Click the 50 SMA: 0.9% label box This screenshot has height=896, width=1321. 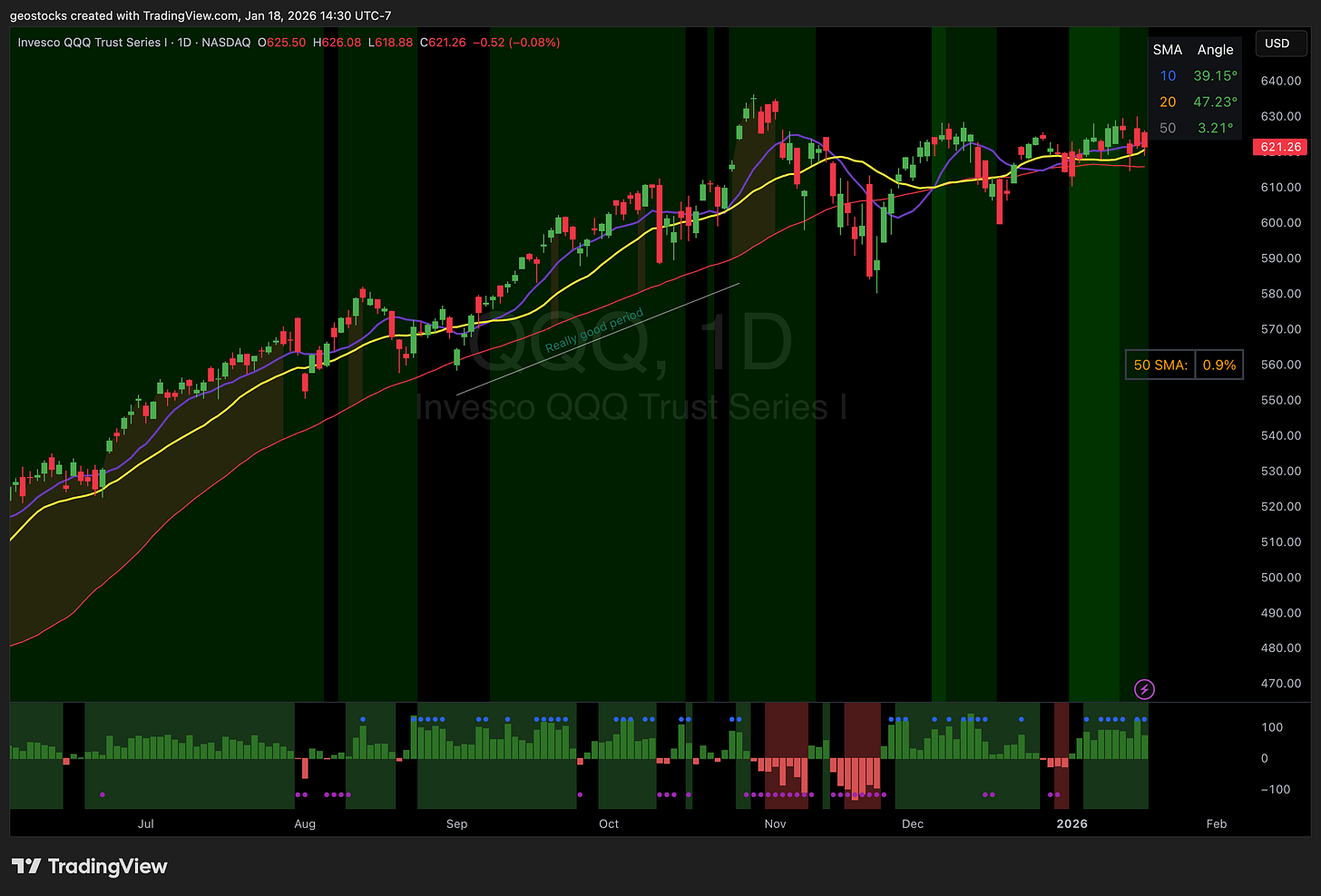tap(1184, 365)
